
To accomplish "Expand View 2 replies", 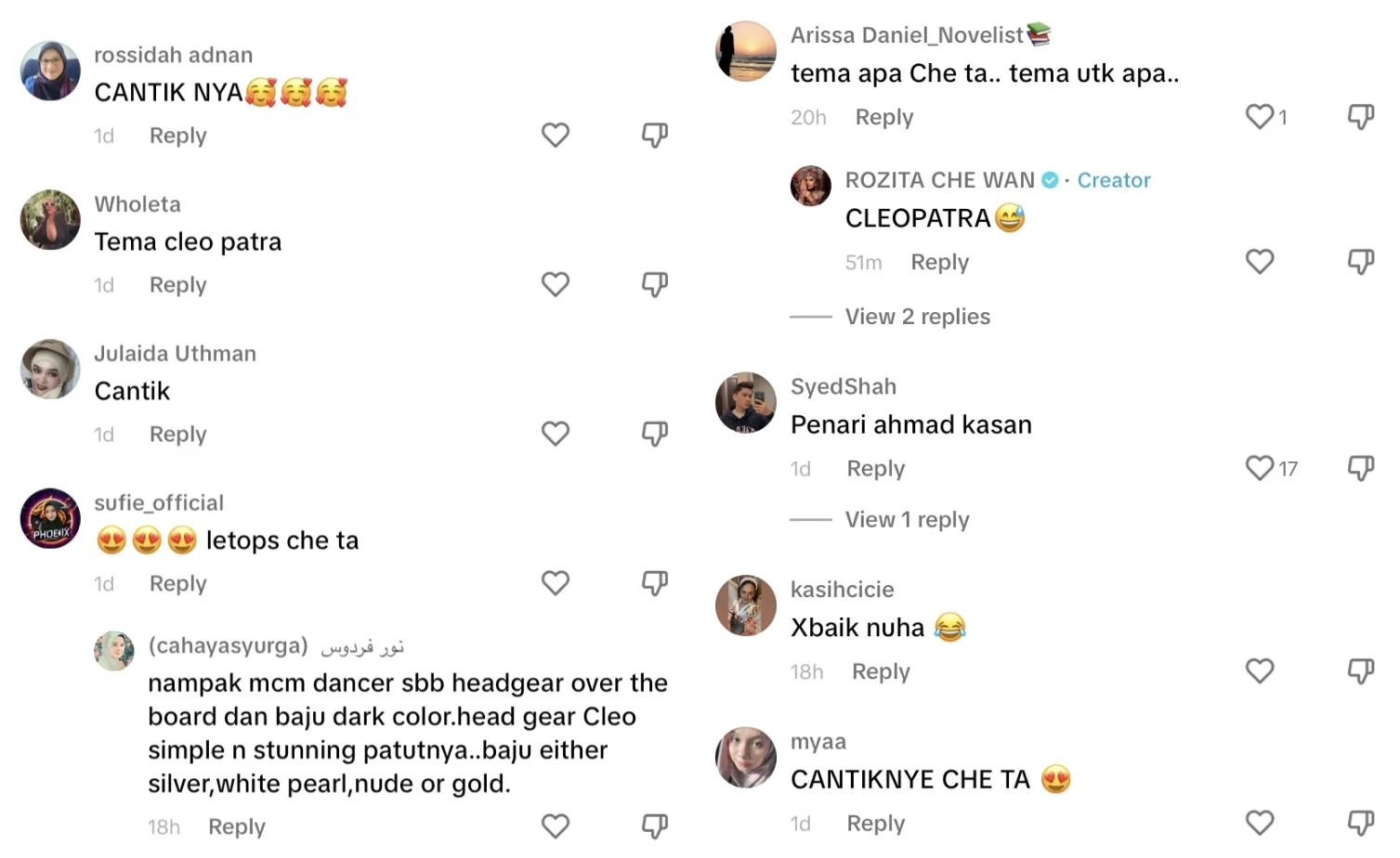I will click(x=917, y=317).
